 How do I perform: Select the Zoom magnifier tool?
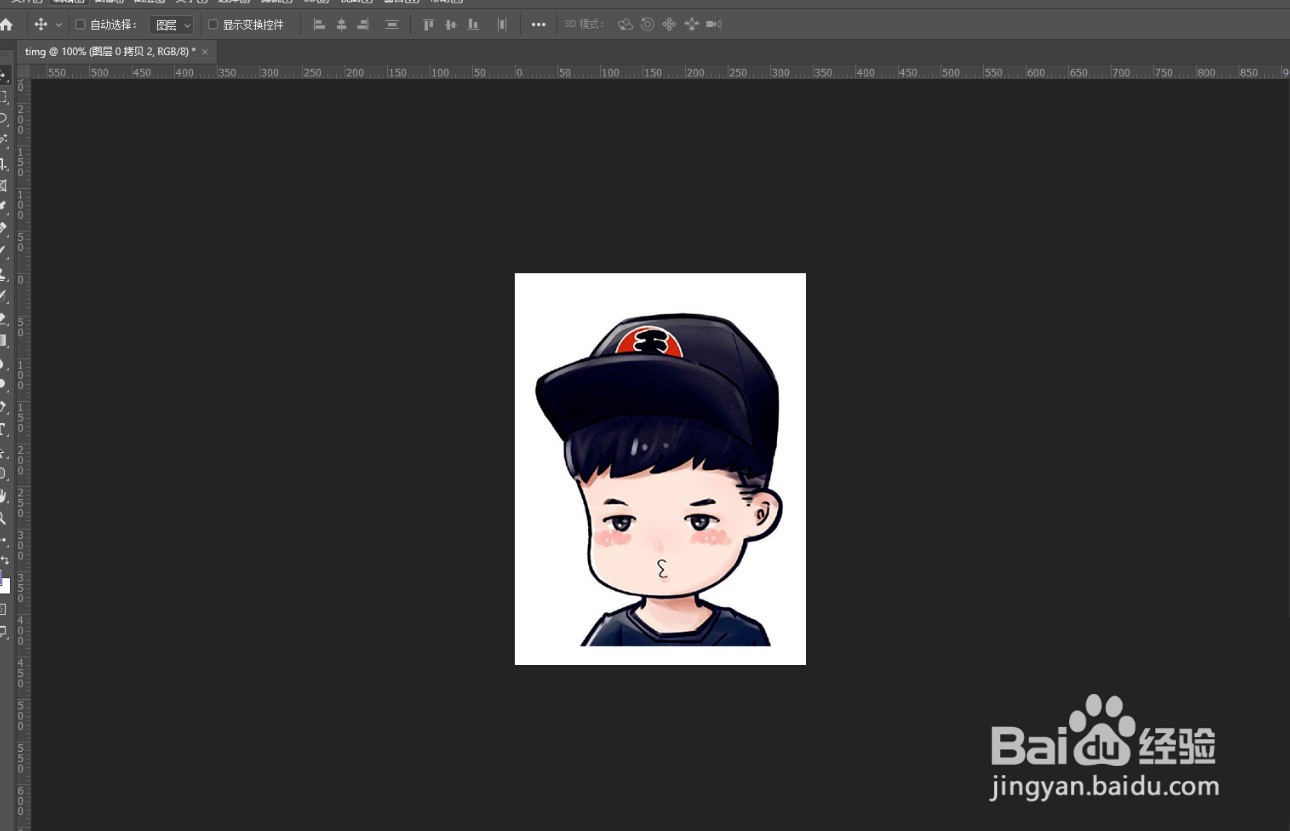[x=4, y=518]
